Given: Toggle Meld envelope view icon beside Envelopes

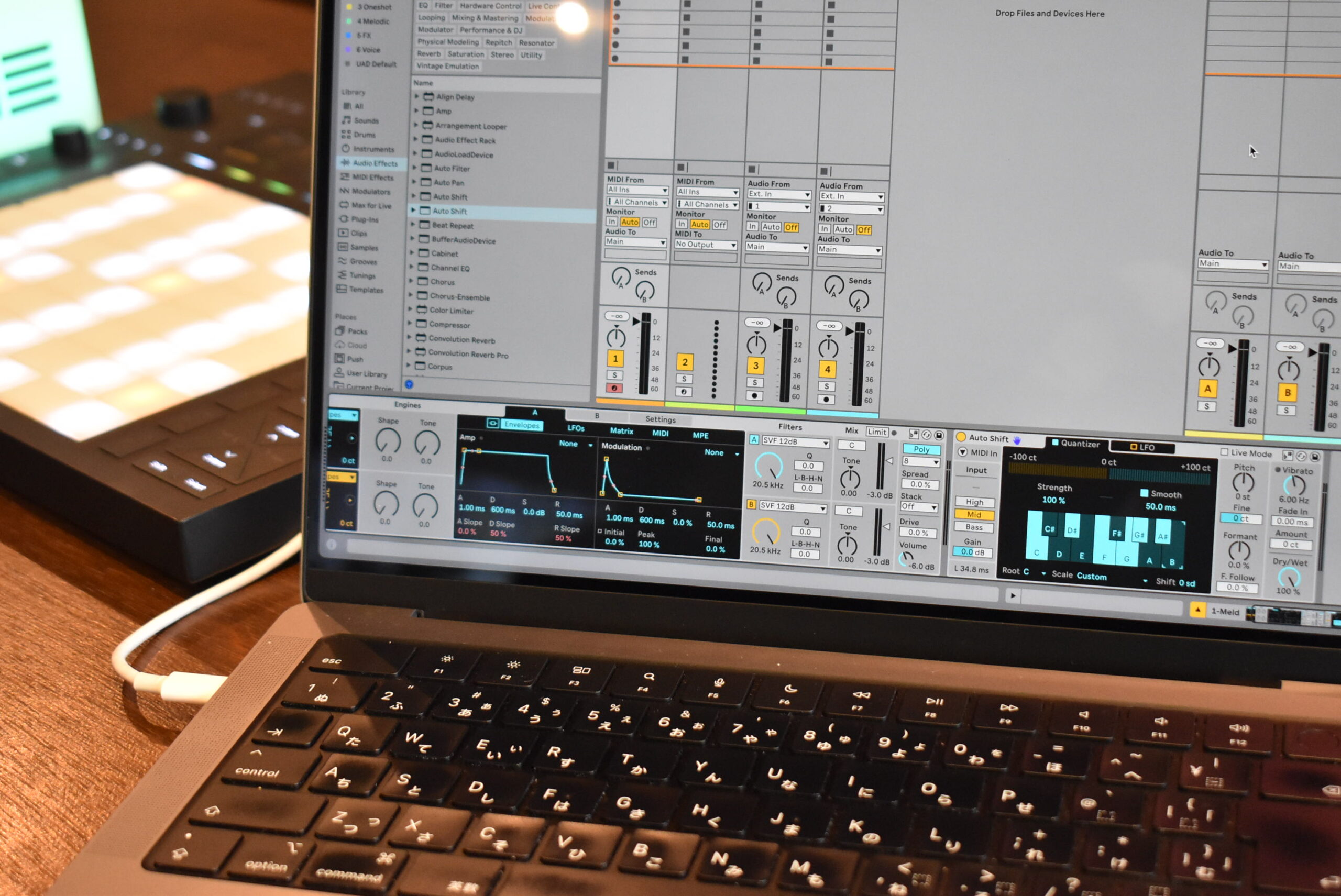Looking at the screenshot, I should click(x=492, y=423).
